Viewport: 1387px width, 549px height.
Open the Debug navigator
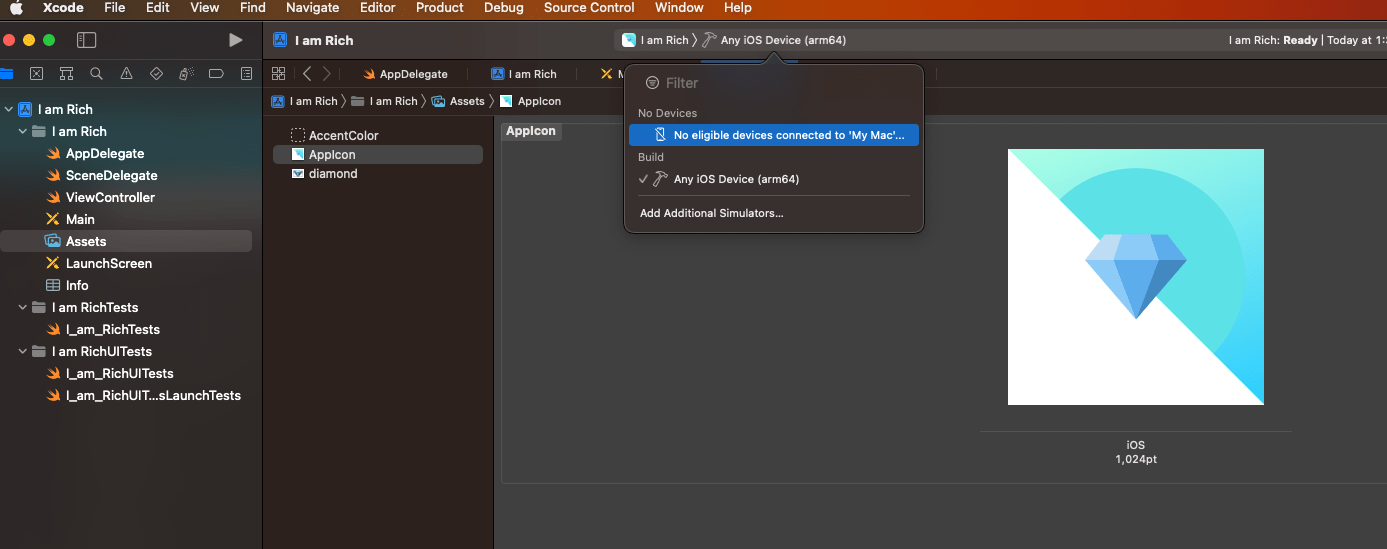coord(186,74)
